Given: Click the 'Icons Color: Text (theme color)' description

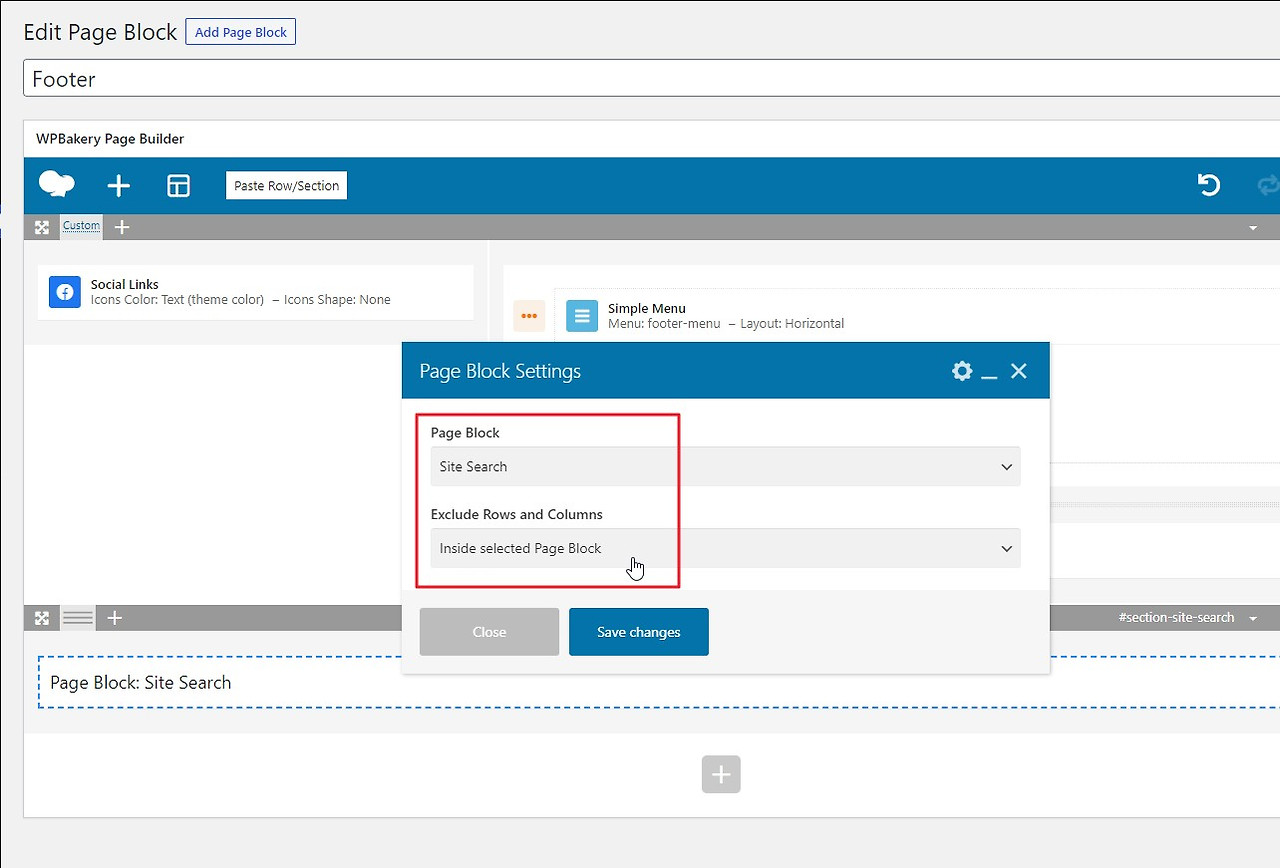Looking at the screenshot, I should click(x=177, y=300).
